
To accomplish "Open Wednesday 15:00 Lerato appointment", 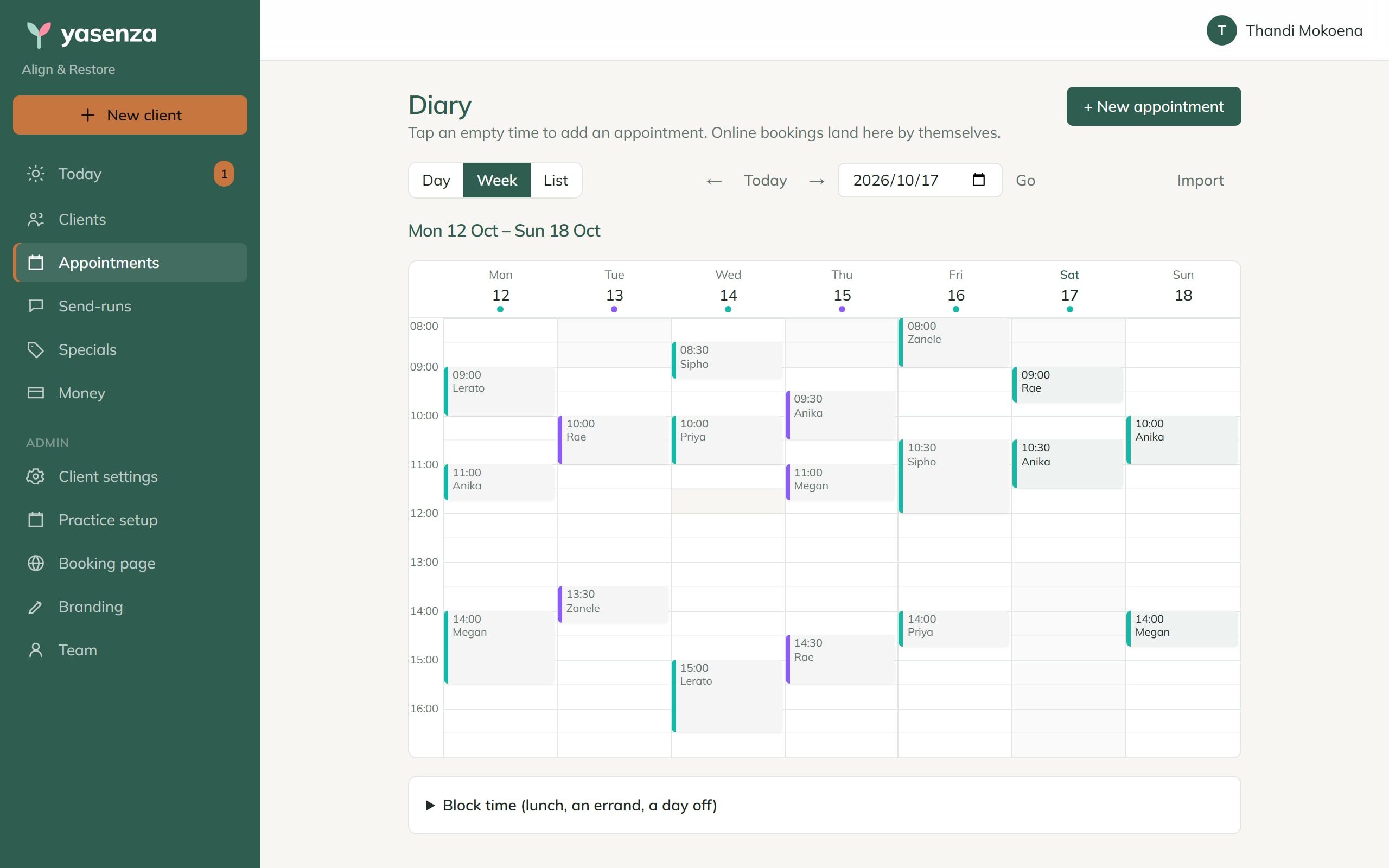I will coord(727,696).
